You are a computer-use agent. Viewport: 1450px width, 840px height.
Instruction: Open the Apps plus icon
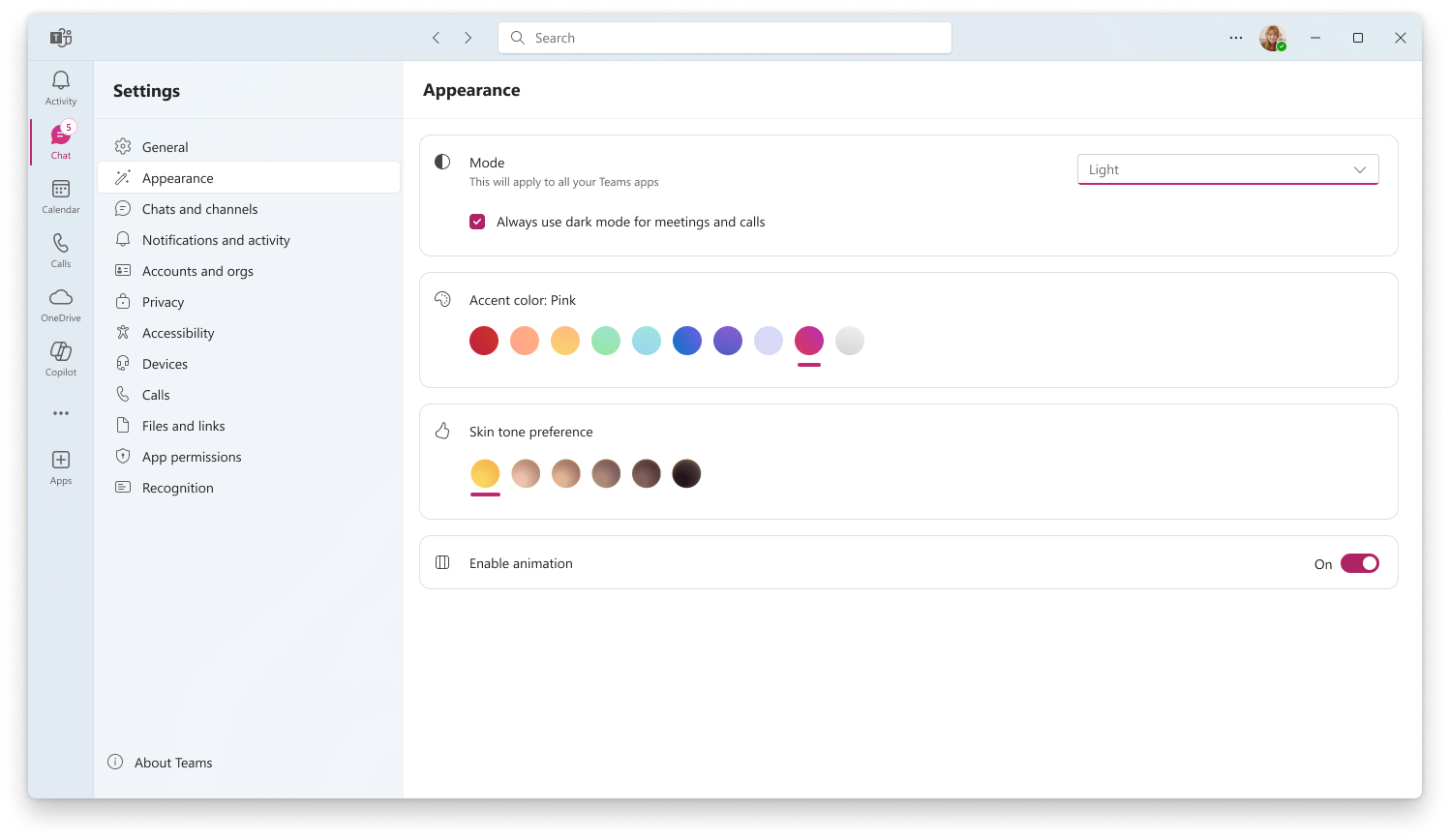(x=61, y=466)
